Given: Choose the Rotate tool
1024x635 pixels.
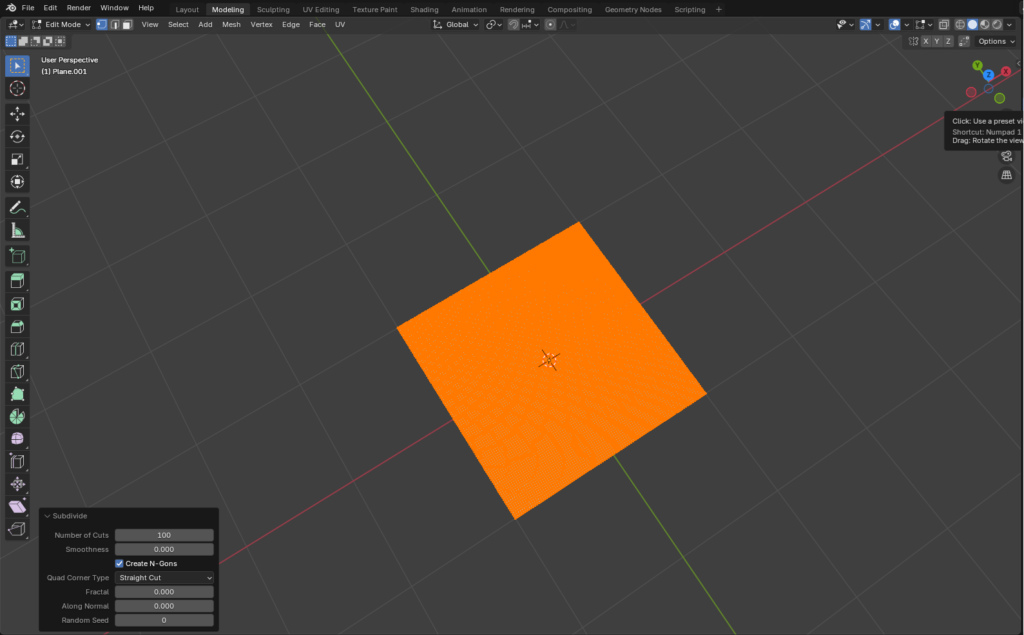Looking at the screenshot, I should click(x=18, y=137).
